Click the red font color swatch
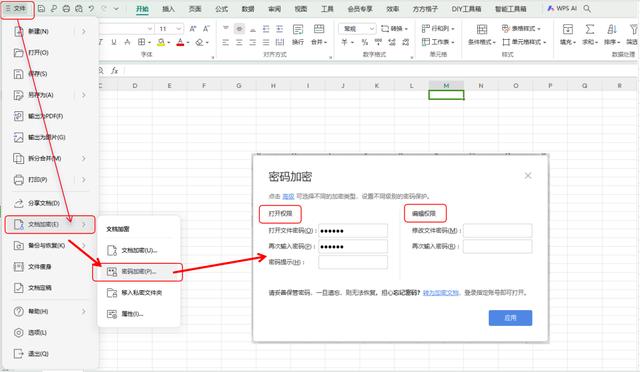Screen dimensions: 640x372 180,42
